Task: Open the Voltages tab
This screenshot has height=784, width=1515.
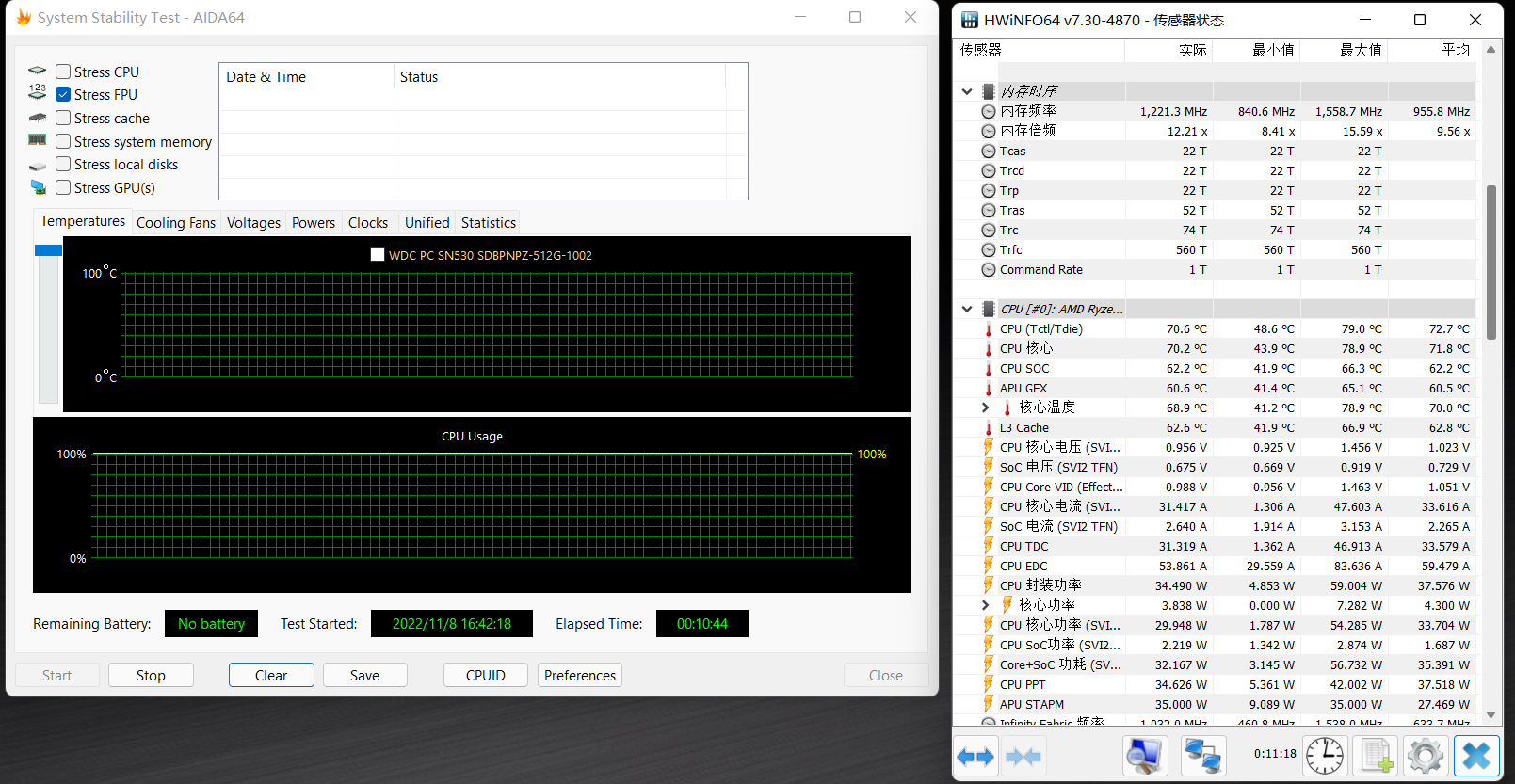Action: point(253,223)
